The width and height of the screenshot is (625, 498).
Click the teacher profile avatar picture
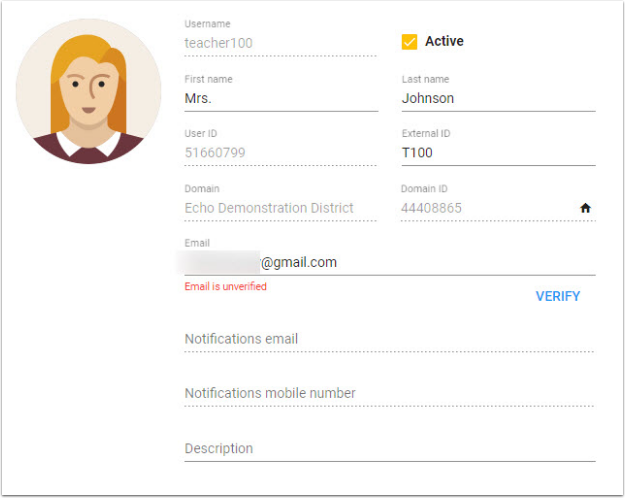pyautogui.click(x=88, y=91)
